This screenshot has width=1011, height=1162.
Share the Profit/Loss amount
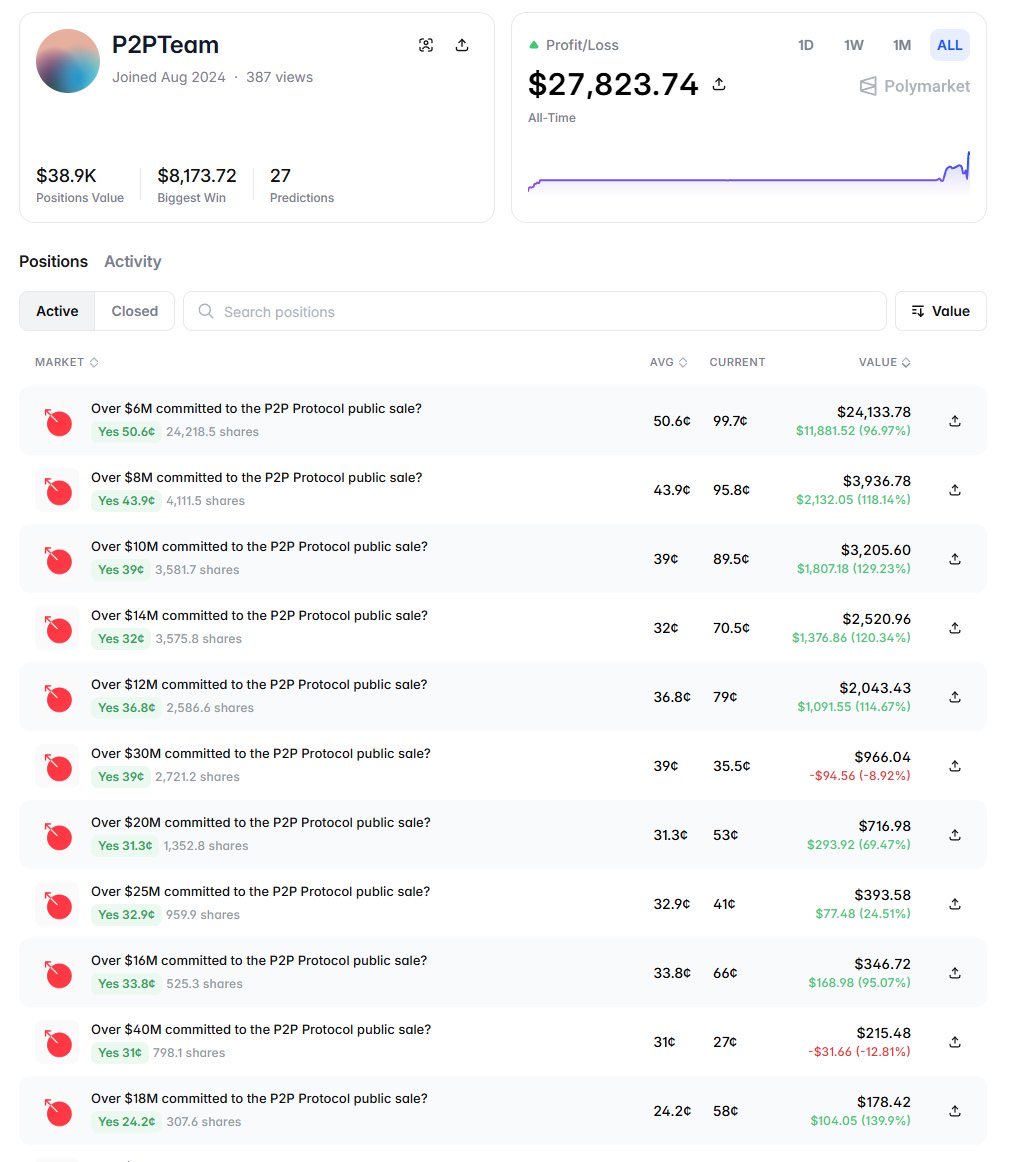click(719, 84)
